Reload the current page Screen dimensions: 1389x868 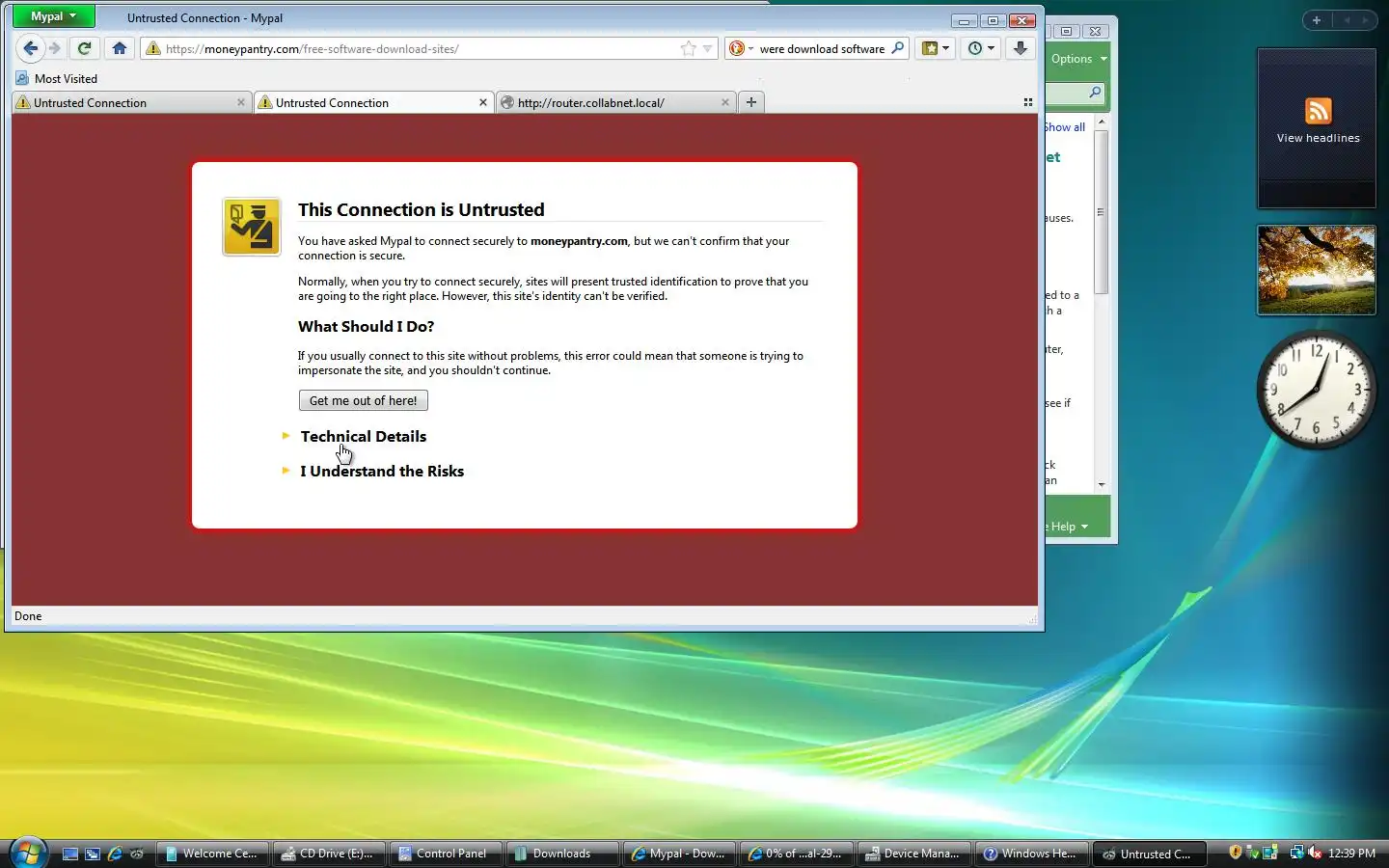coord(85,48)
